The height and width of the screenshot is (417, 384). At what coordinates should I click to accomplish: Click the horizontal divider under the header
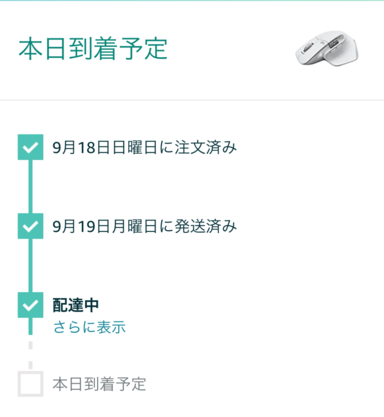pos(192,100)
